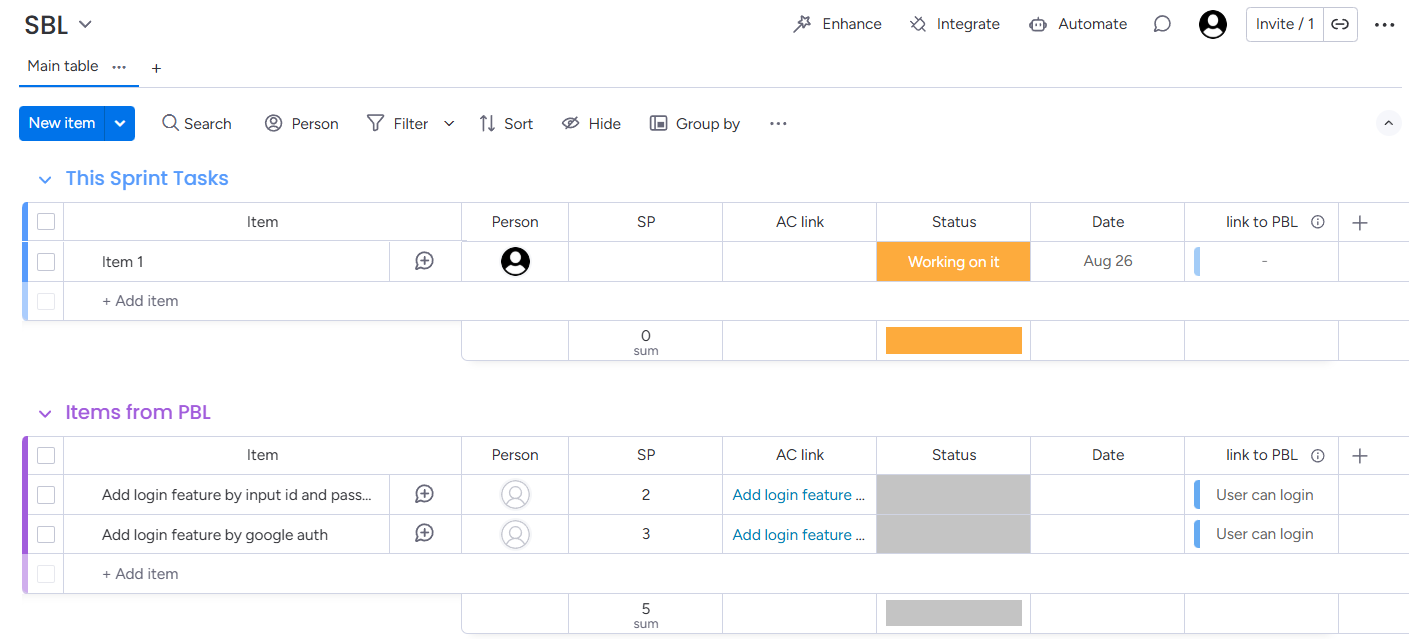Click the Hide eye icon
Viewport: 1409px width, 639px height.
pyautogui.click(x=571, y=123)
